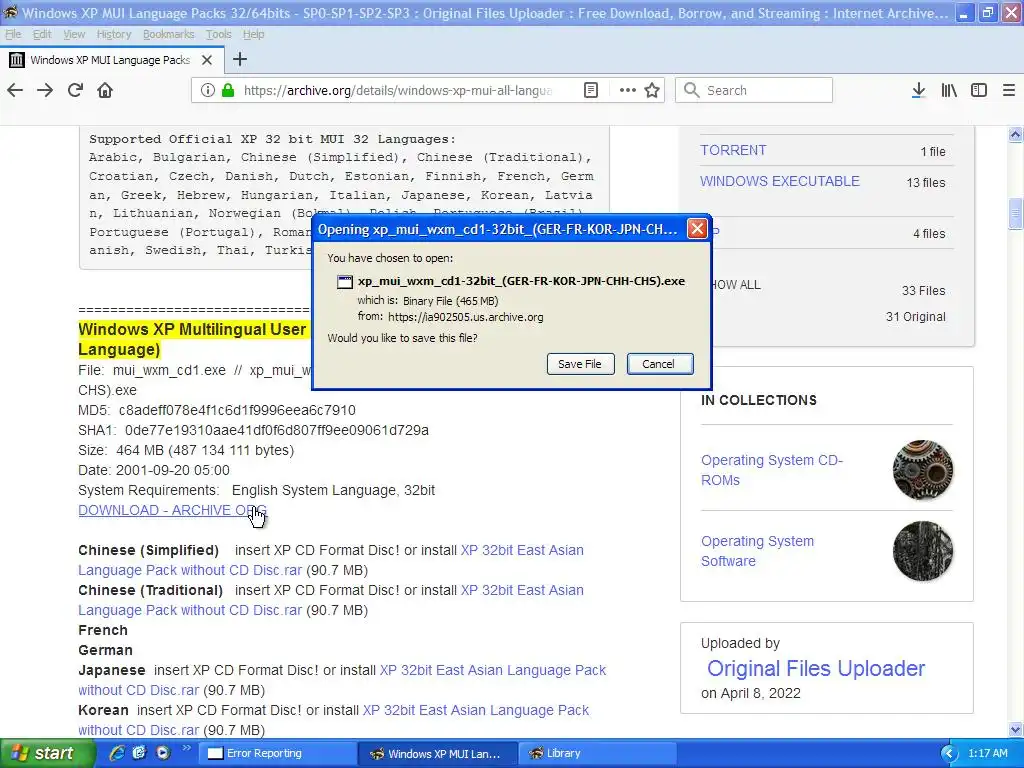Open a new tab with plus button

[x=240, y=59]
